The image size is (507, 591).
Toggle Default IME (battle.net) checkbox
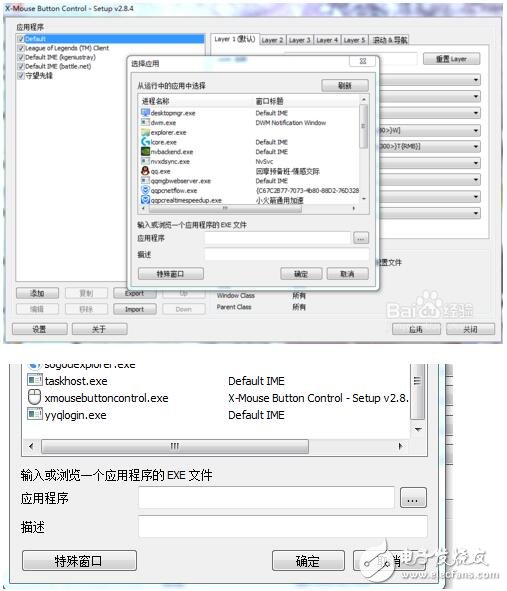(20, 66)
